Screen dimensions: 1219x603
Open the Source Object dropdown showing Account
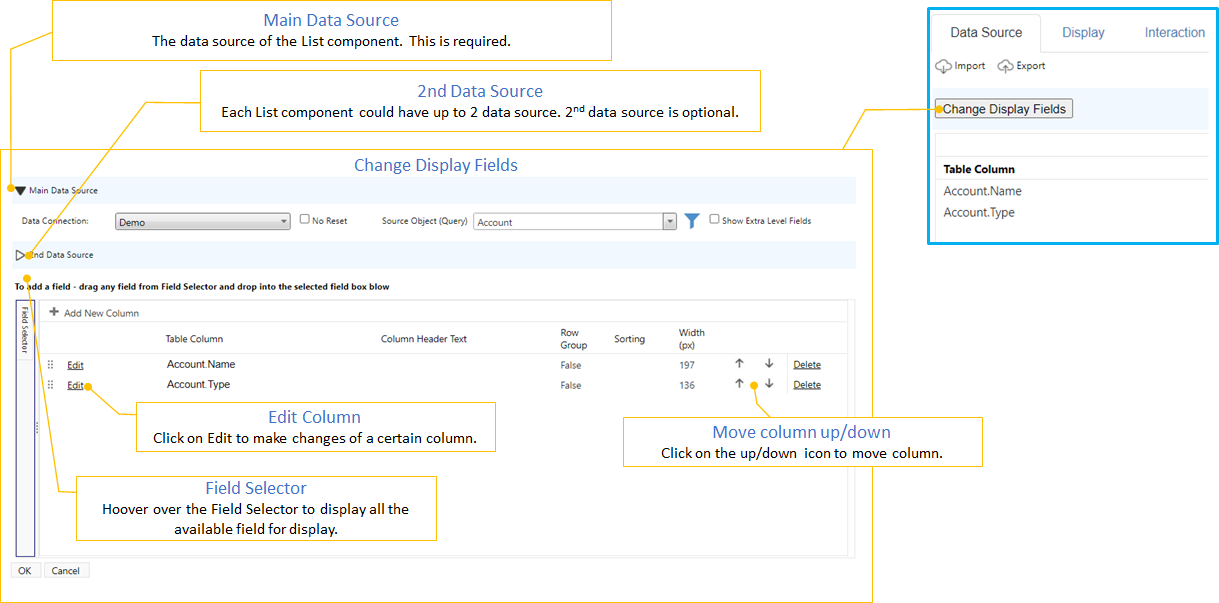(x=575, y=222)
